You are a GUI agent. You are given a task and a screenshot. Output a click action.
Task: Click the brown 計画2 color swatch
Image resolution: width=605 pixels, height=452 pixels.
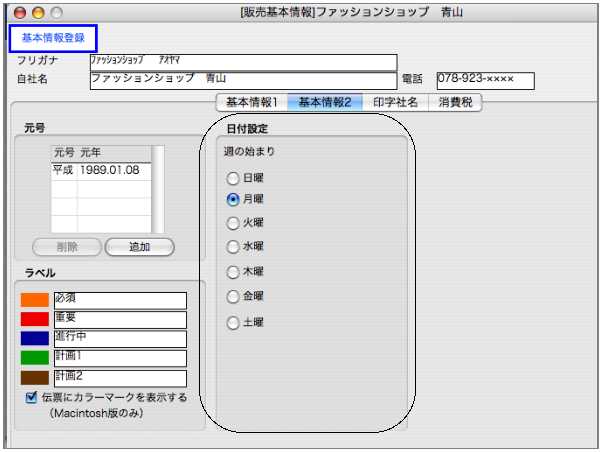[34, 378]
